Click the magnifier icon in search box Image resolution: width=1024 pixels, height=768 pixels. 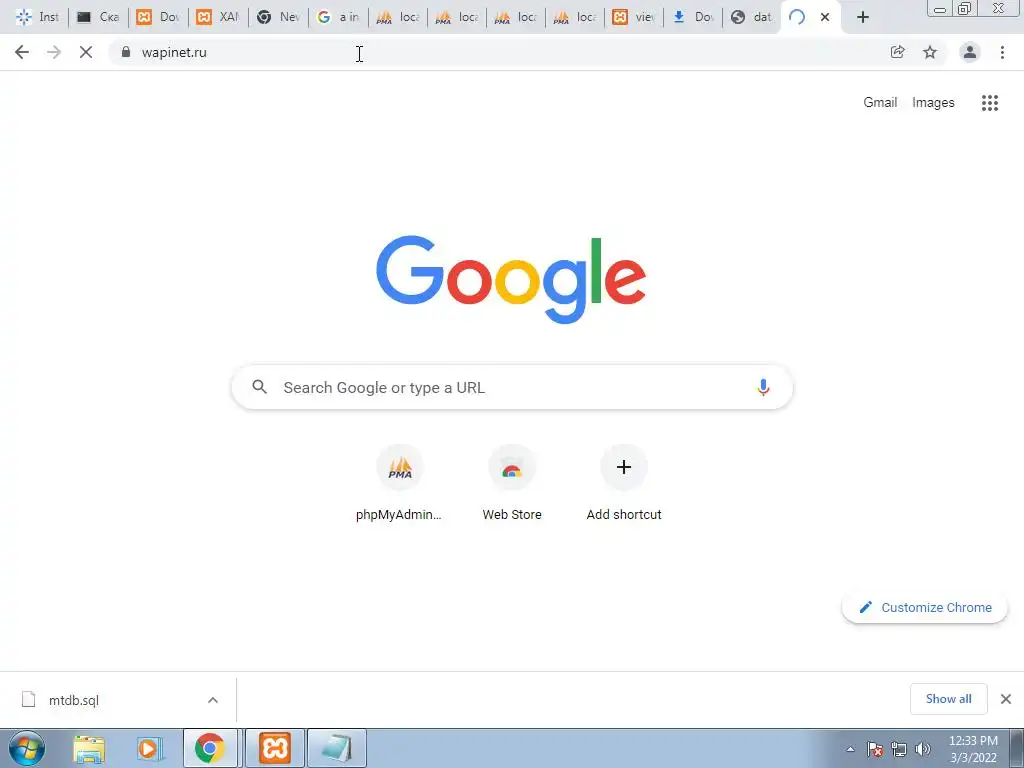[x=259, y=387]
